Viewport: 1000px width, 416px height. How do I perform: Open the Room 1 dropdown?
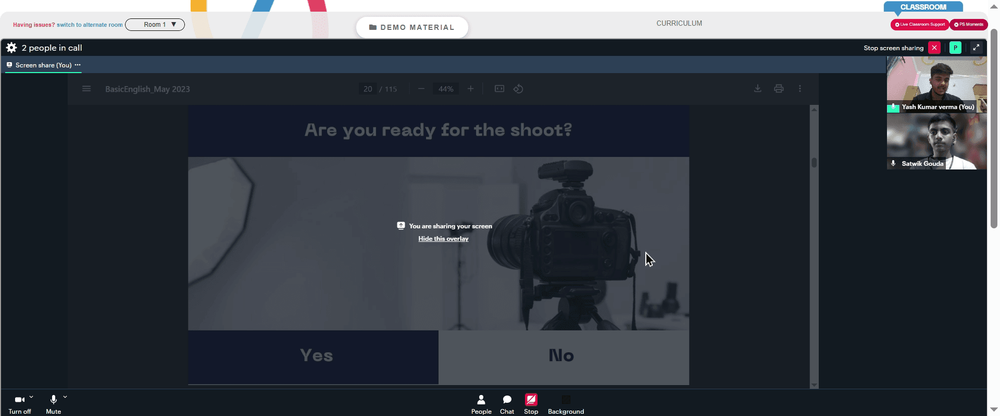[x=155, y=24]
